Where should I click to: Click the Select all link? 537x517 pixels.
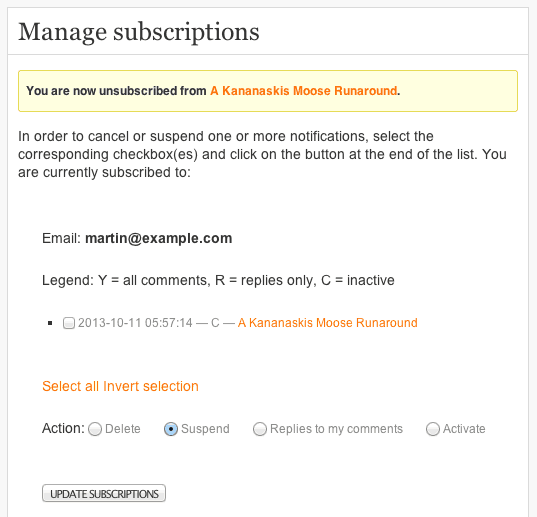[x=71, y=386]
